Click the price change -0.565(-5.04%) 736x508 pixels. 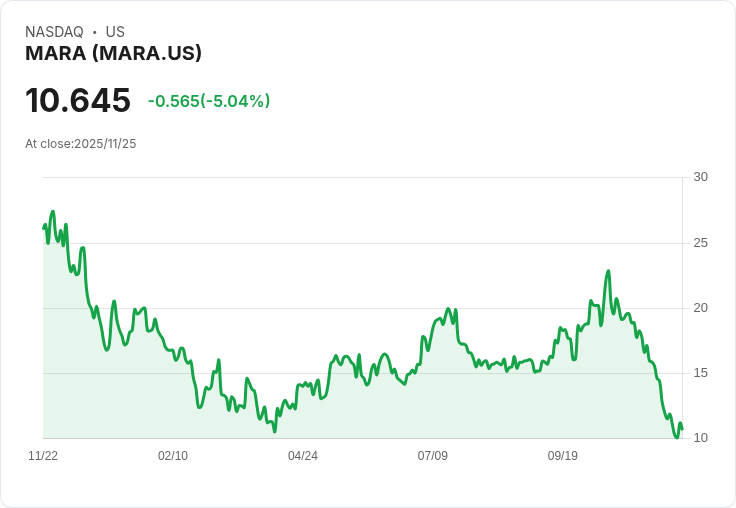point(209,101)
